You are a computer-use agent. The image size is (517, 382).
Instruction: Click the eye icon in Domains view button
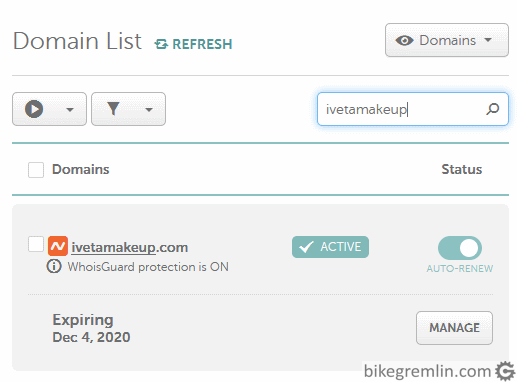click(404, 41)
